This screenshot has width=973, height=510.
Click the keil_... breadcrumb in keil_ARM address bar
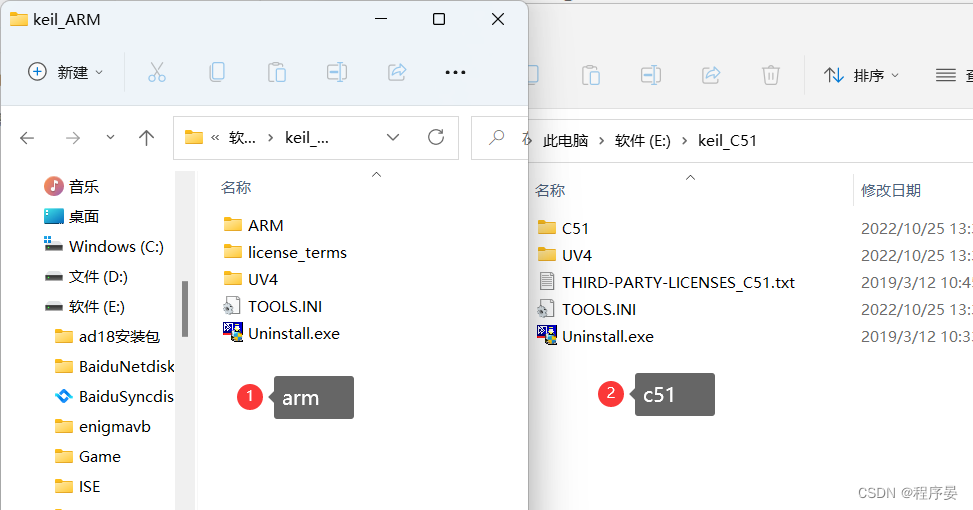click(307, 138)
